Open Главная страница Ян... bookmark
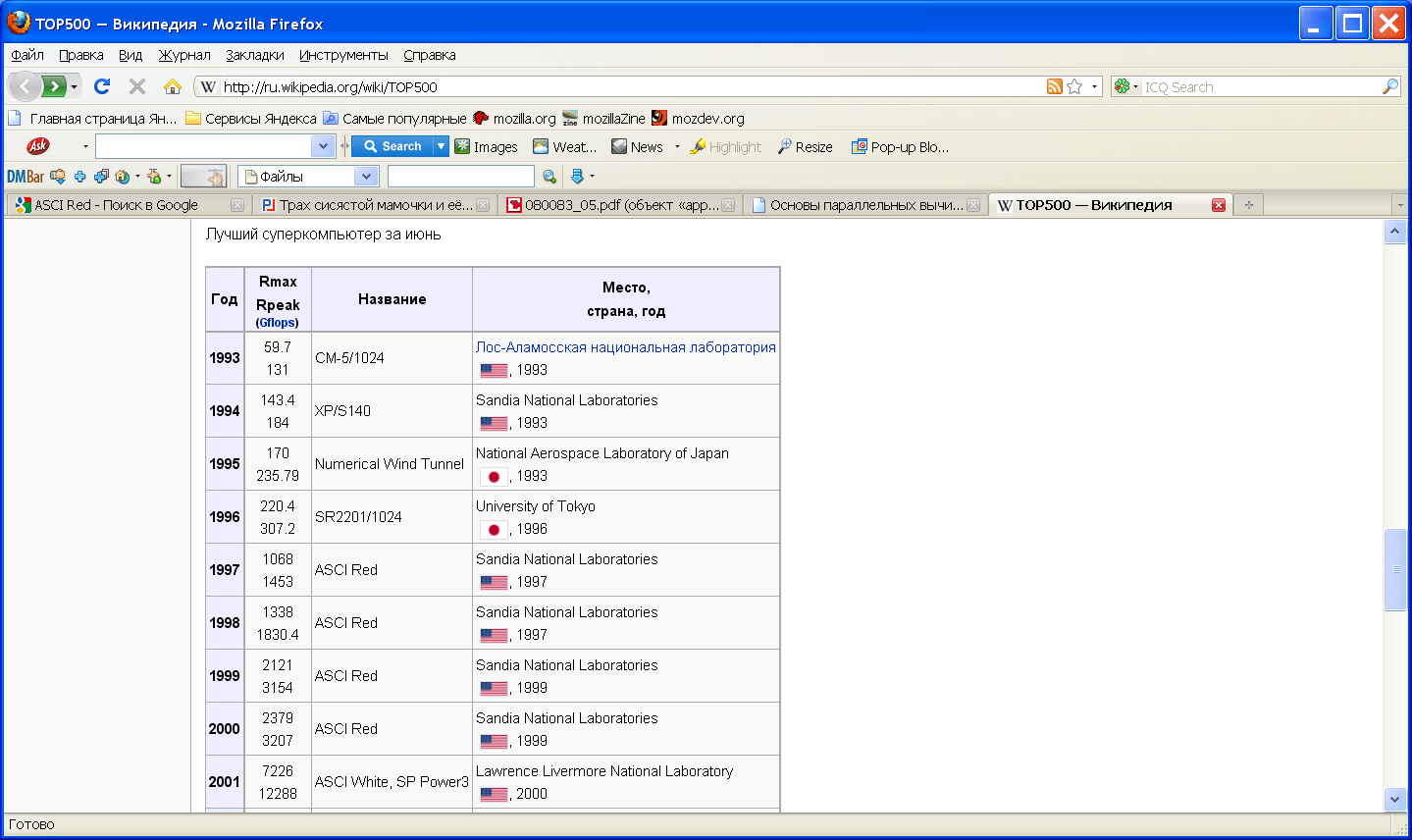The width and height of the screenshot is (1412, 840). pos(93,119)
